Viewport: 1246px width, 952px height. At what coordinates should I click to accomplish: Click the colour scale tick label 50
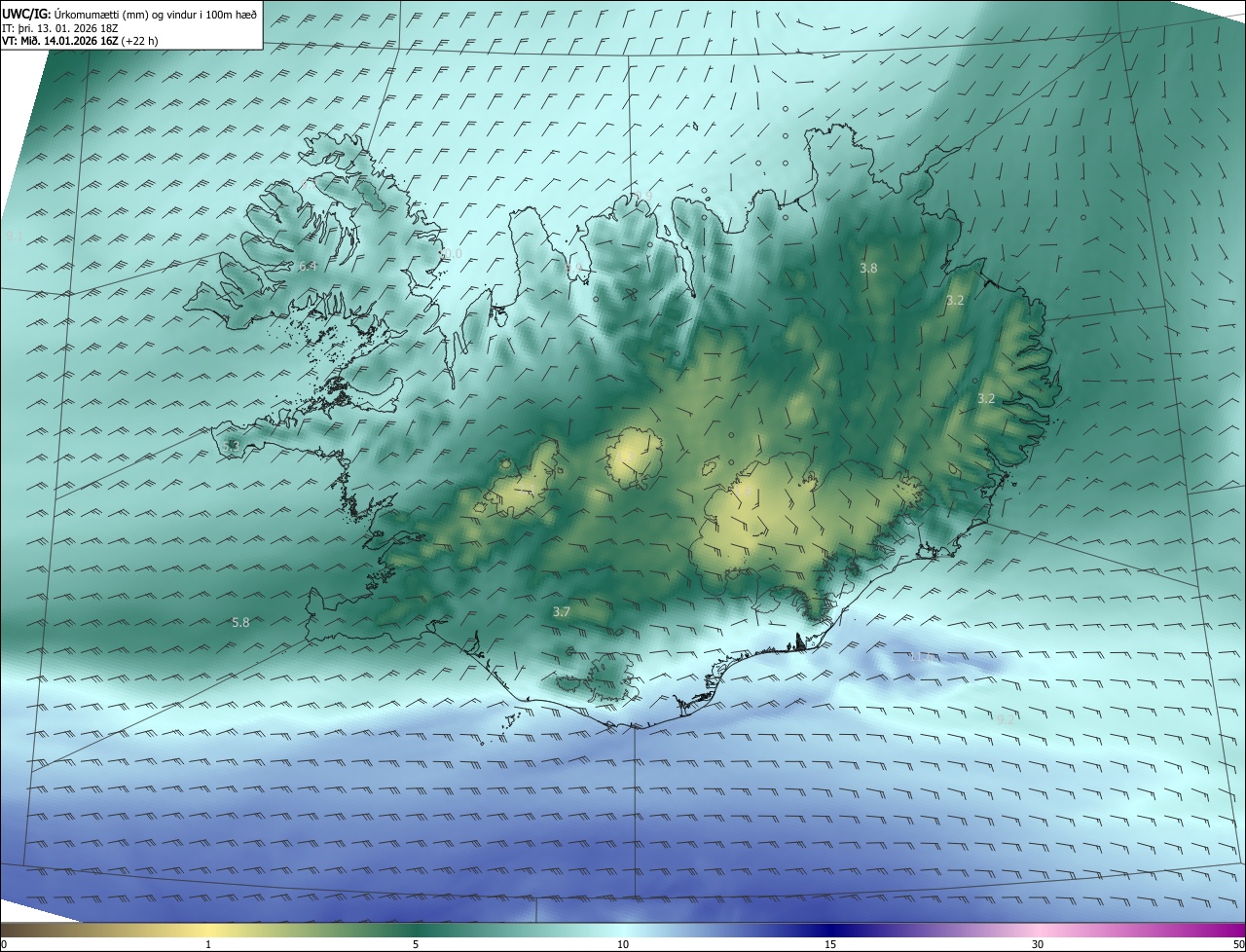1238,944
